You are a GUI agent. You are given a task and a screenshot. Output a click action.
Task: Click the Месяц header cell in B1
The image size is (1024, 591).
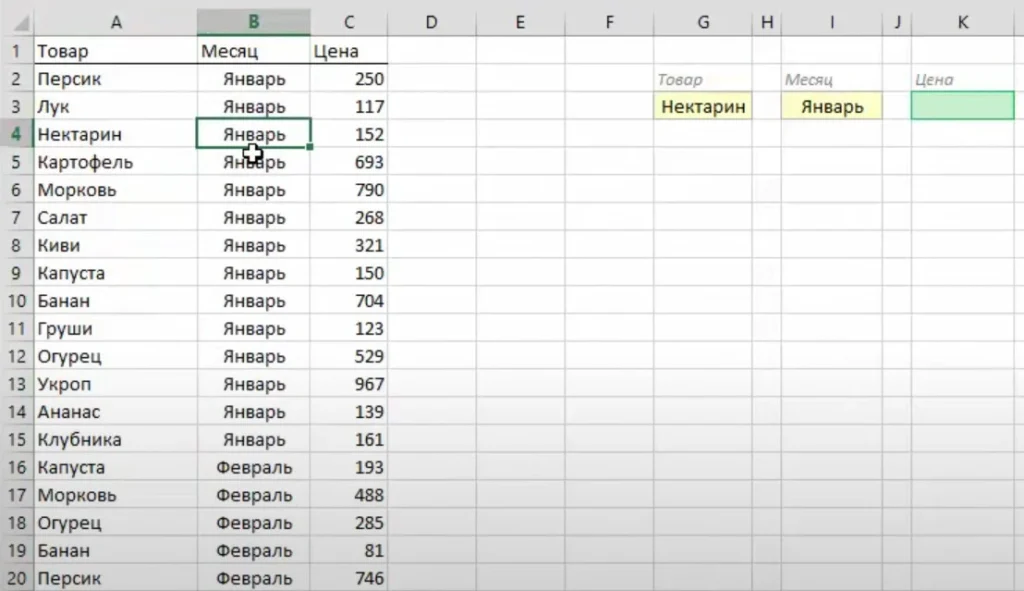pyautogui.click(x=253, y=51)
